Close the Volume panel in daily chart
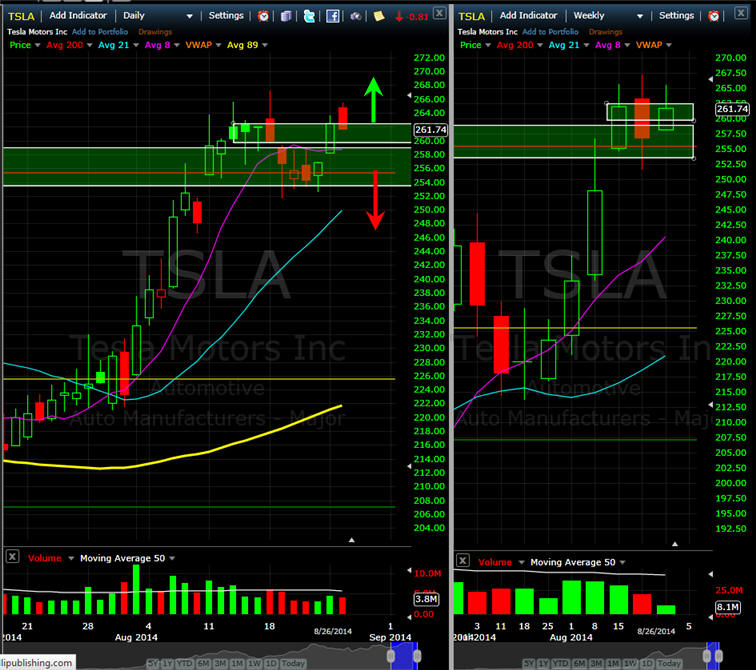Image resolution: width=756 pixels, height=670 pixels. [x=12, y=557]
